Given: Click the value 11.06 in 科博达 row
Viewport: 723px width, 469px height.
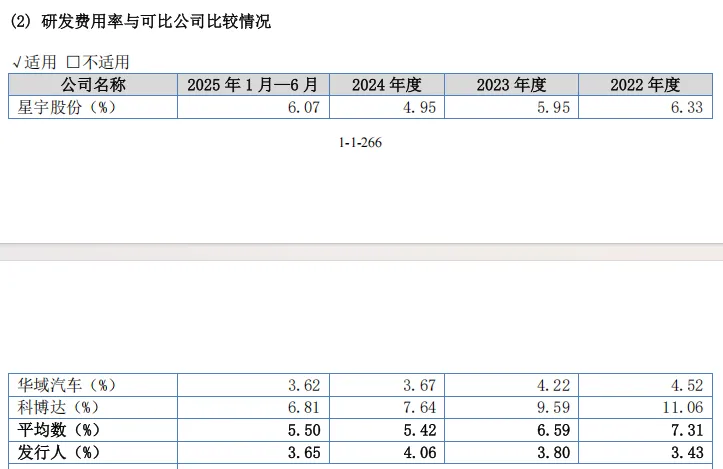Looking at the screenshot, I should click(683, 407).
